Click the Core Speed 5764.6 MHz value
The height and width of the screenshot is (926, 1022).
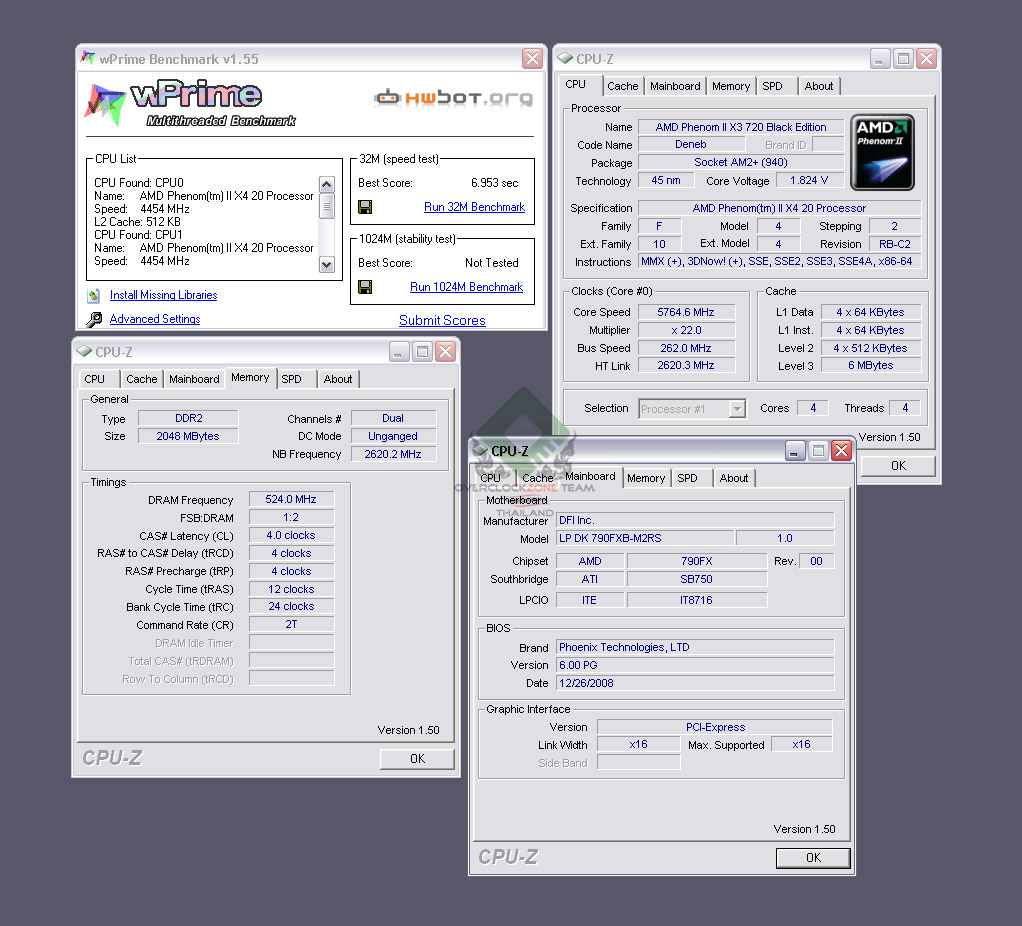coord(686,312)
